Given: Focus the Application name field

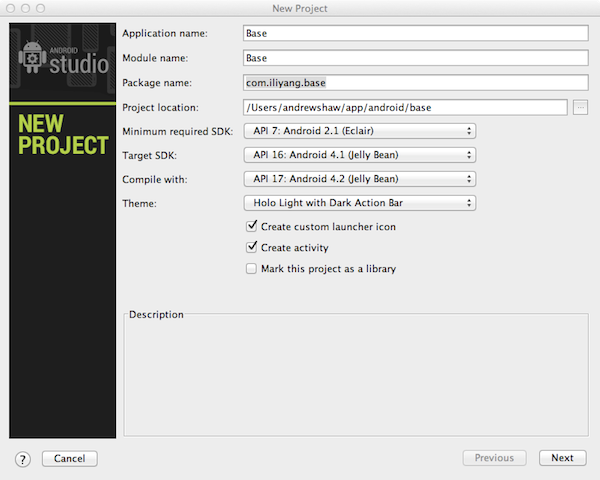Looking at the screenshot, I should [x=416, y=33].
